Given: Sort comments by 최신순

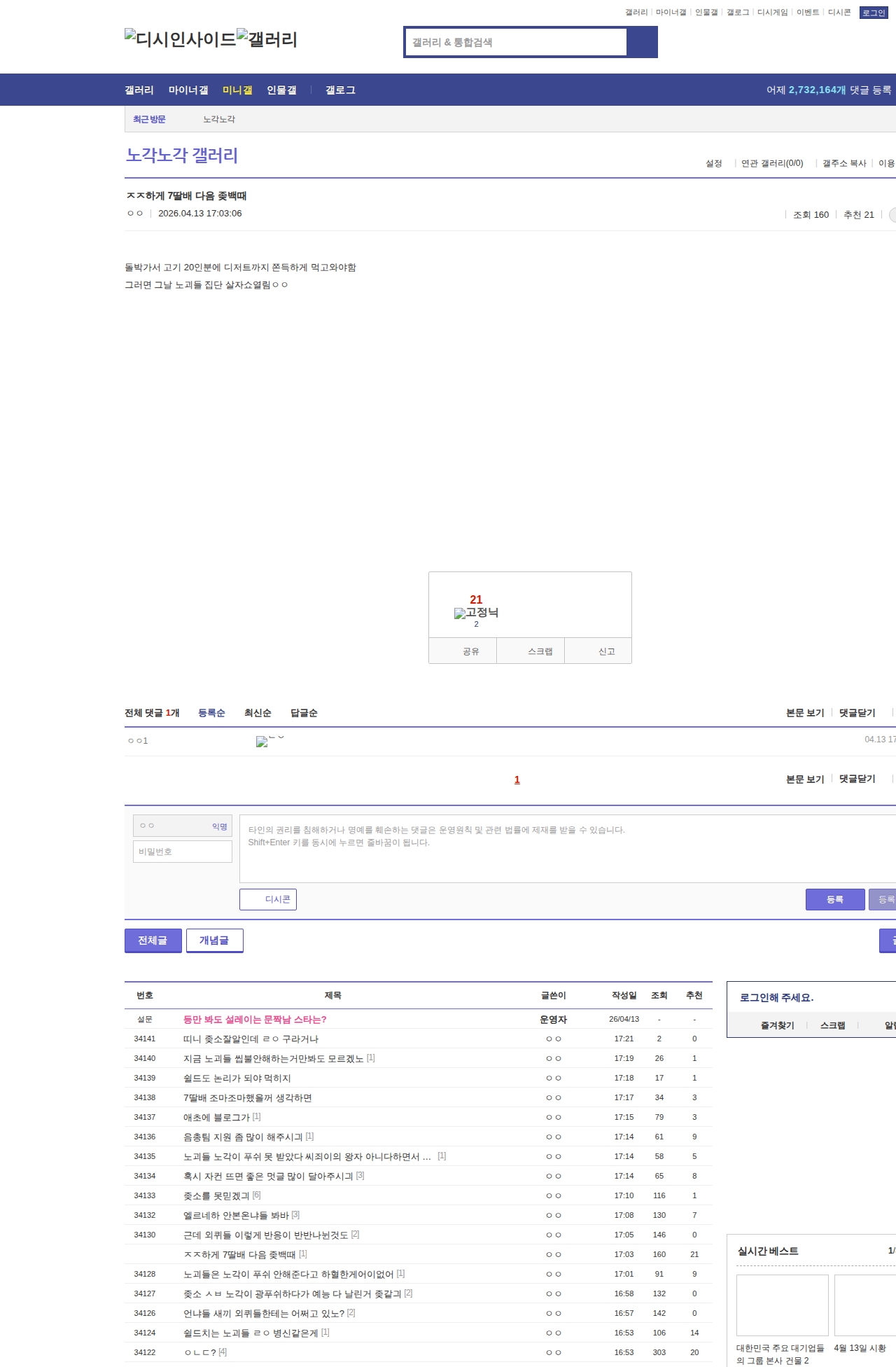Looking at the screenshot, I should coord(258,713).
